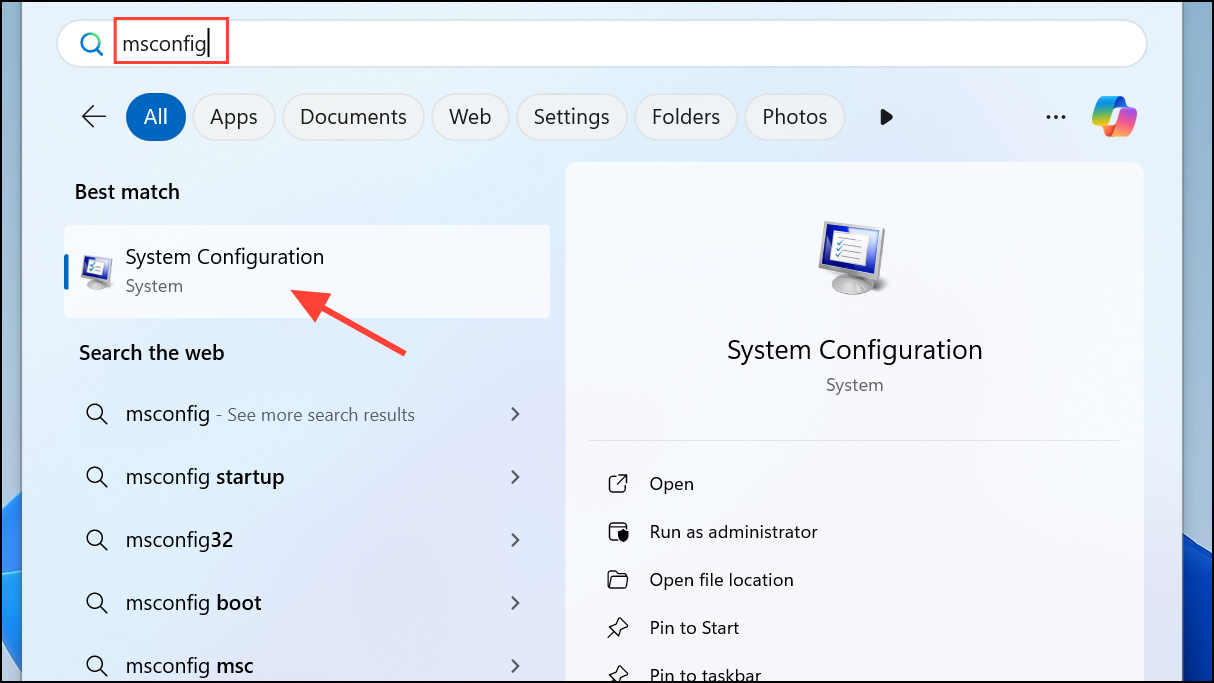Click Open in the System Configuration actions
The width and height of the screenshot is (1214, 683).
pos(671,484)
